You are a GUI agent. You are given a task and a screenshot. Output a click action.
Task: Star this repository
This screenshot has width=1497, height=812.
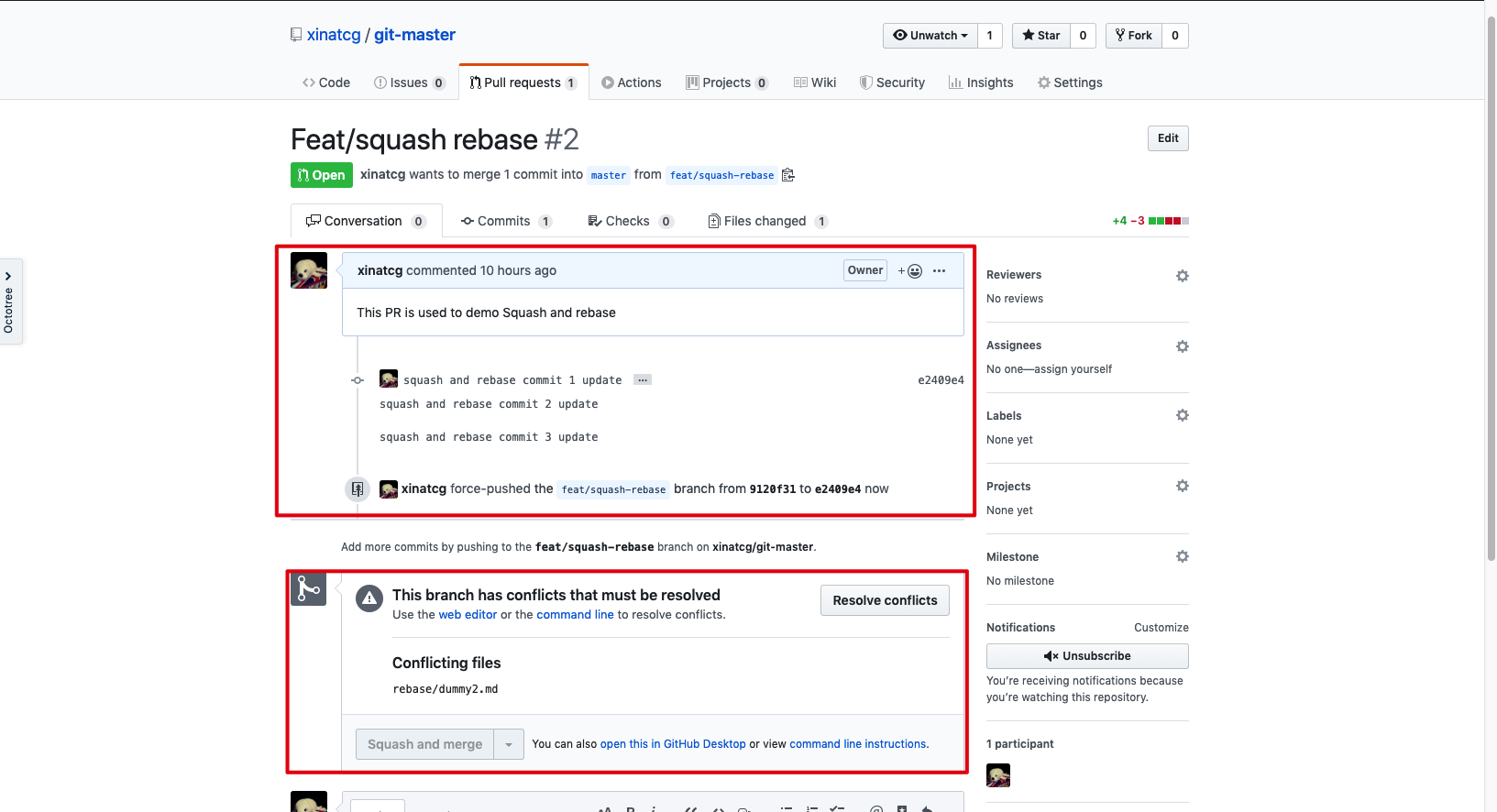coord(1041,36)
